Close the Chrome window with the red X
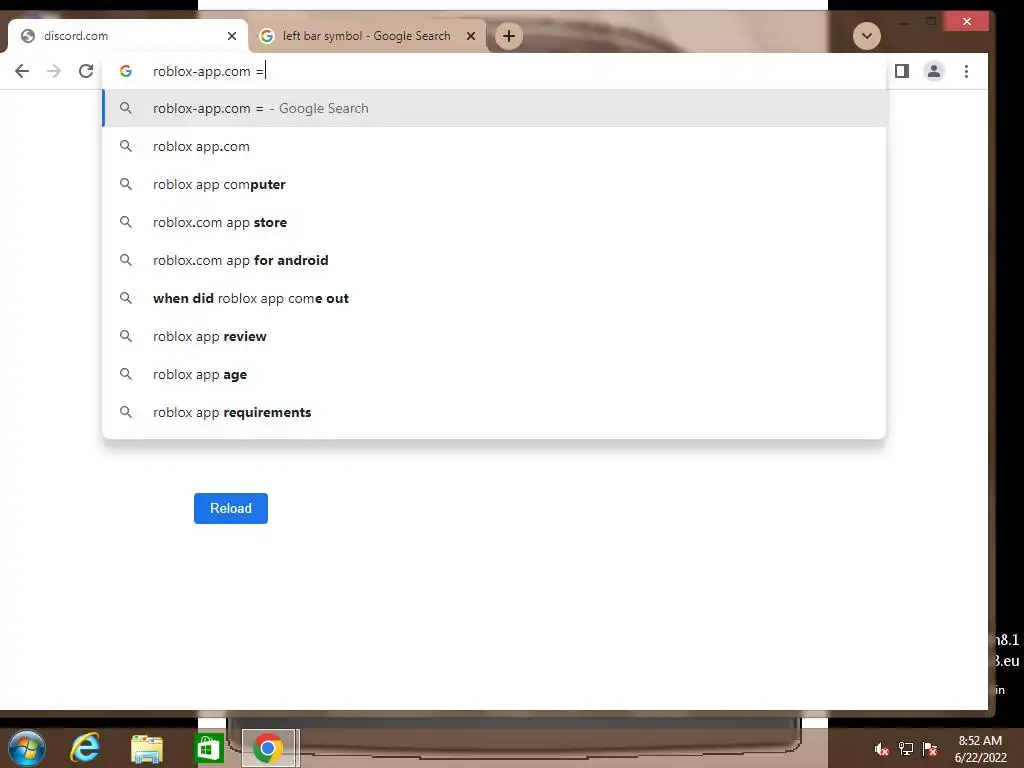The image size is (1024, 768). pyautogui.click(x=967, y=22)
